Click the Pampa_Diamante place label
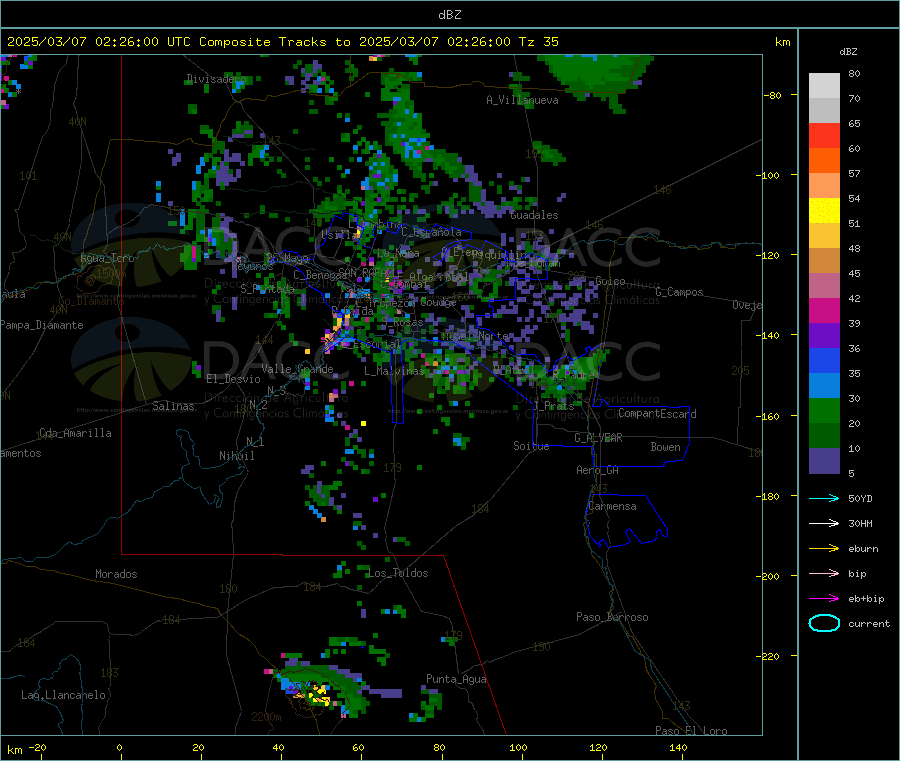 tap(42, 325)
